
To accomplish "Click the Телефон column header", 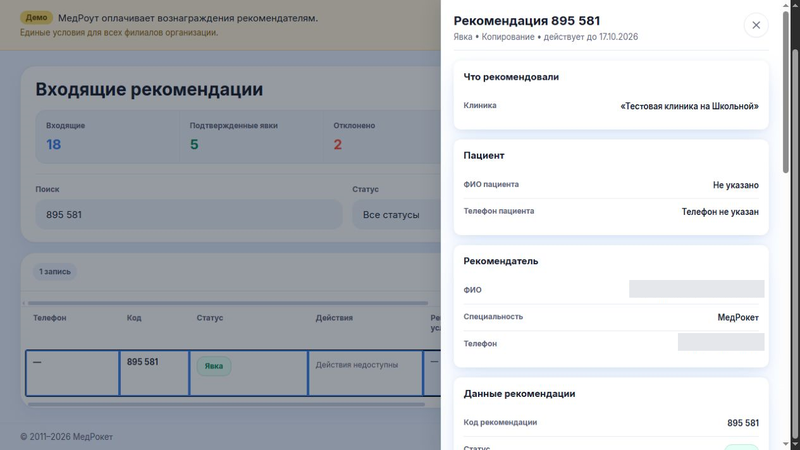I will [49, 317].
